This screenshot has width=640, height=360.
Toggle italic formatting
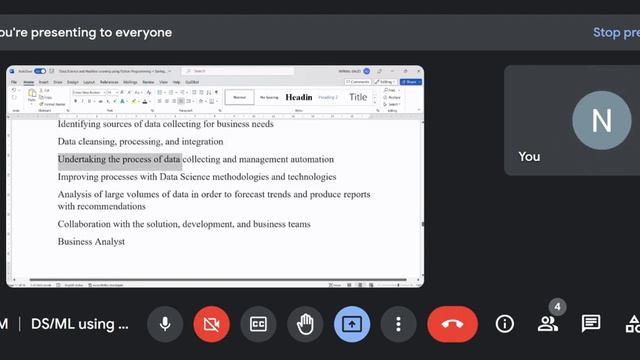click(82, 101)
